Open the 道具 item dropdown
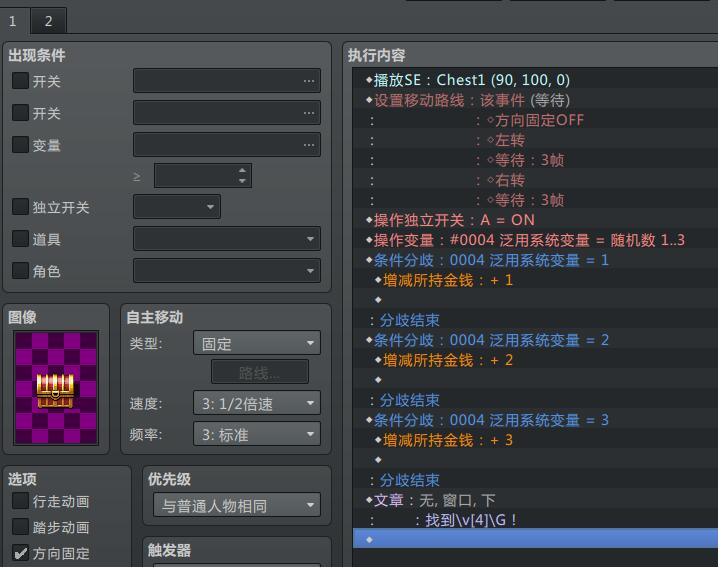This screenshot has height=567, width=718. pyautogui.click(x=227, y=239)
